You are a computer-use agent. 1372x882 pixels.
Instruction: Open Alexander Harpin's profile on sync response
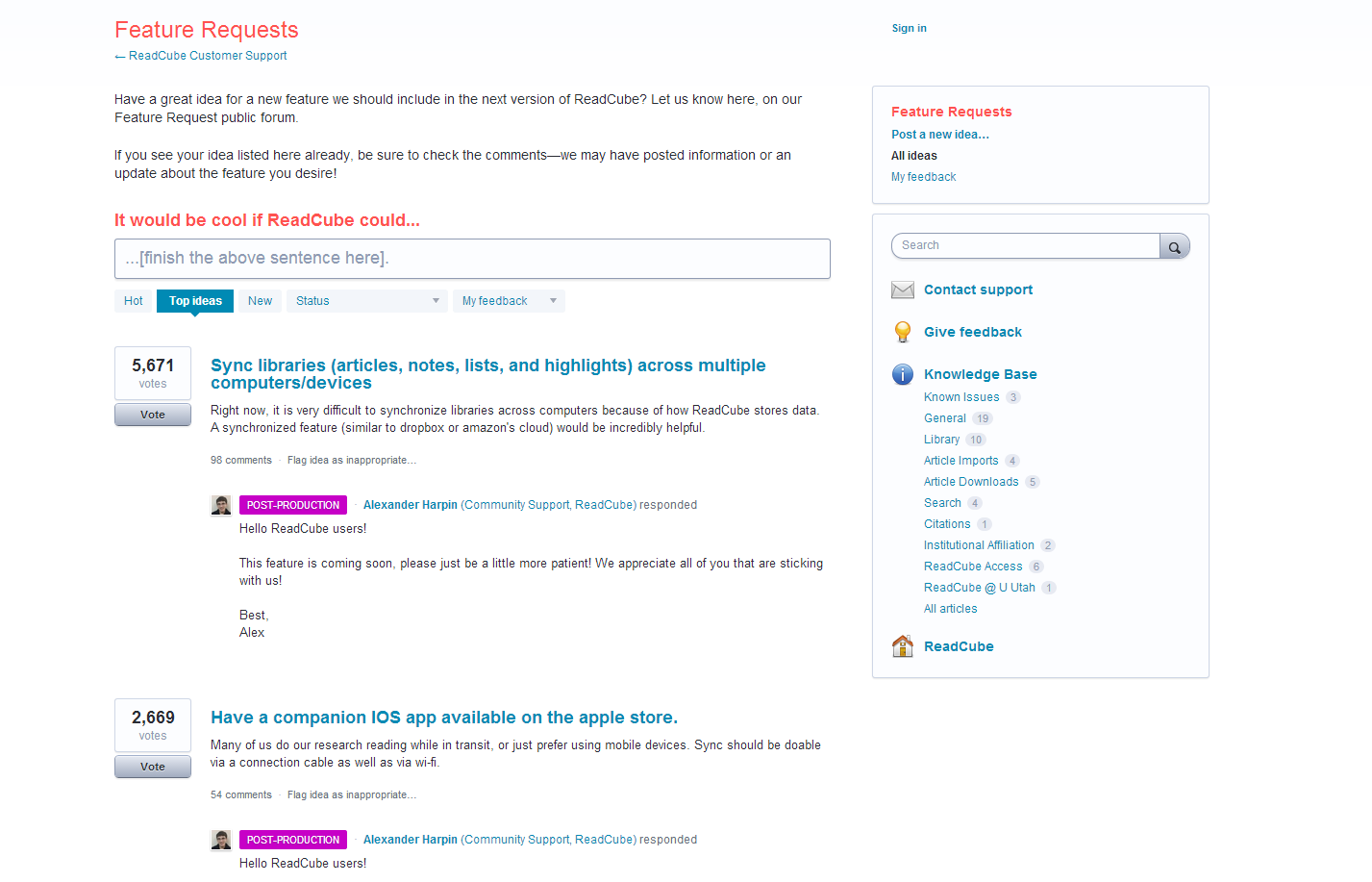[x=411, y=505]
